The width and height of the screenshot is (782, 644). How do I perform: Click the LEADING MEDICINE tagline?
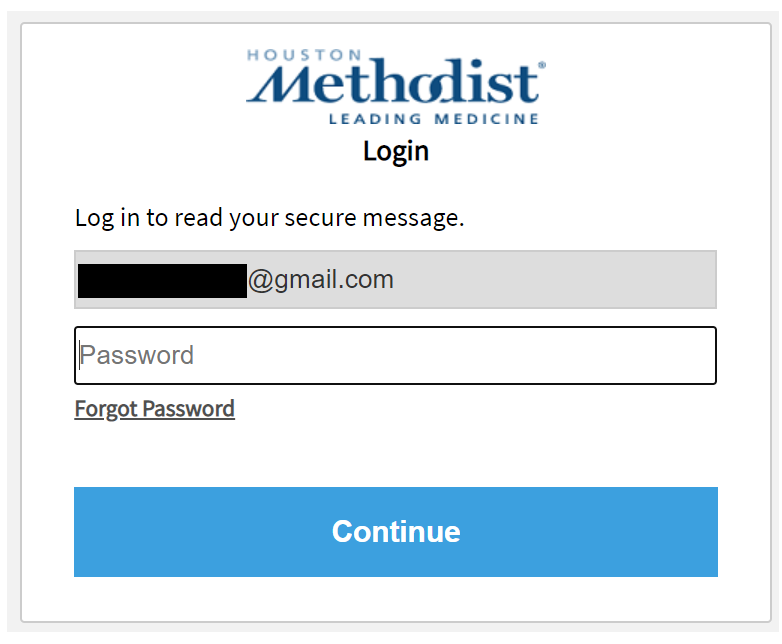click(433, 119)
